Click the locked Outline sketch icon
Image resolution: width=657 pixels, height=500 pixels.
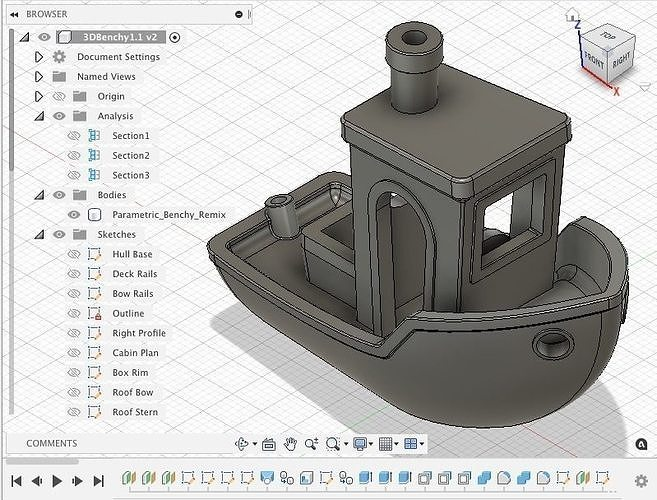(95, 313)
